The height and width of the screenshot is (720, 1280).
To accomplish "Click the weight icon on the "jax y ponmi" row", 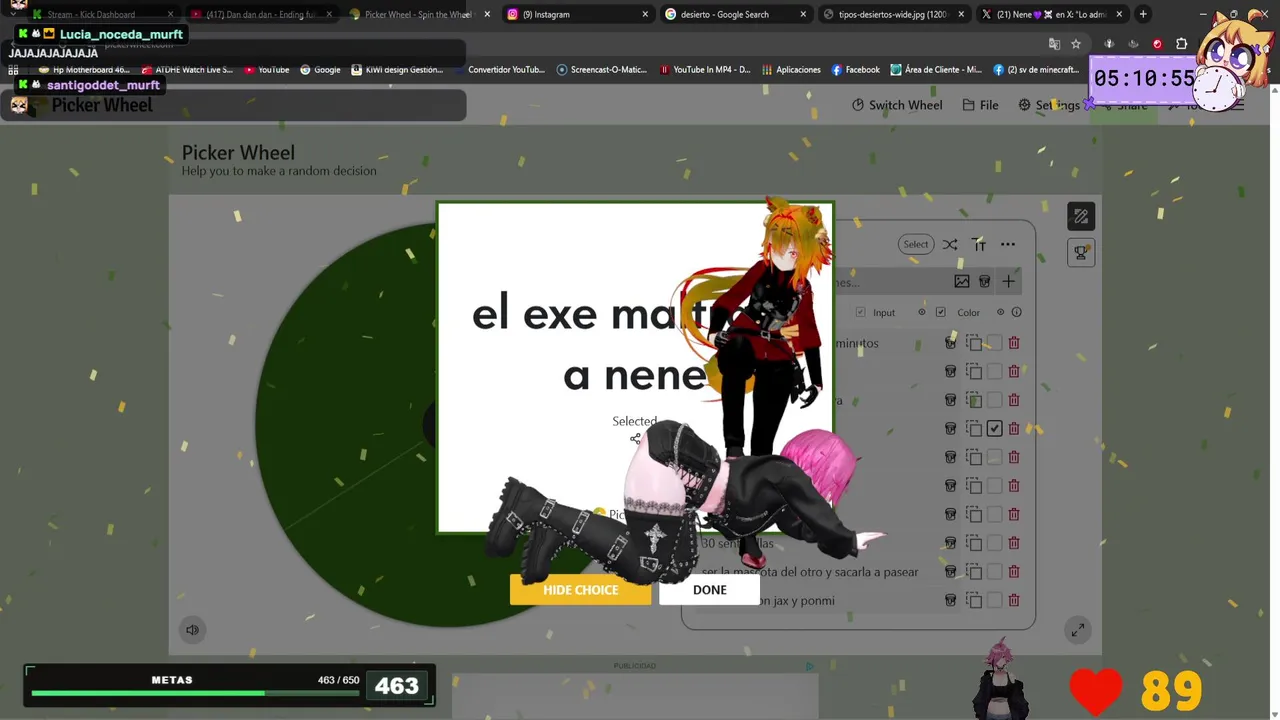I will tap(950, 600).
